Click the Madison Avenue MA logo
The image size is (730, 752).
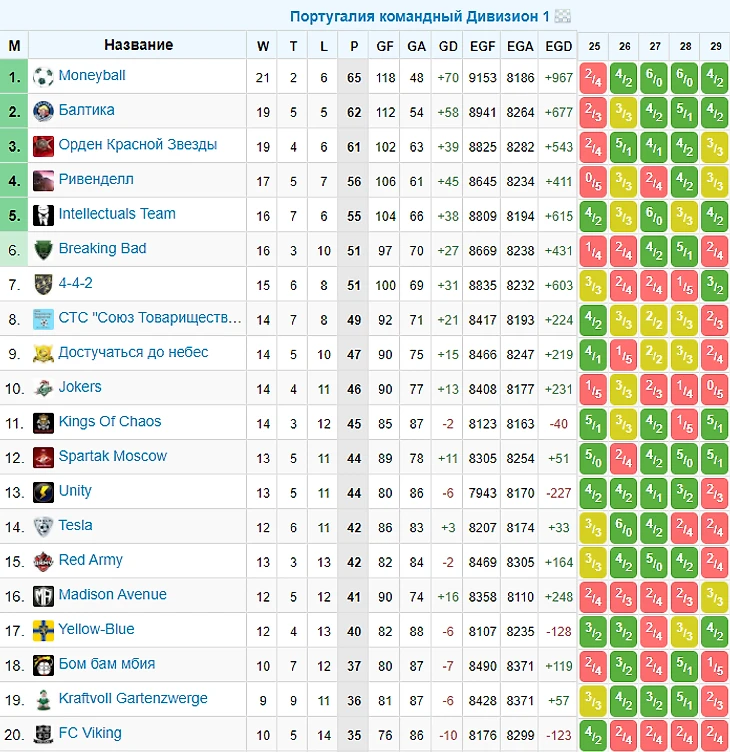(x=43, y=596)
